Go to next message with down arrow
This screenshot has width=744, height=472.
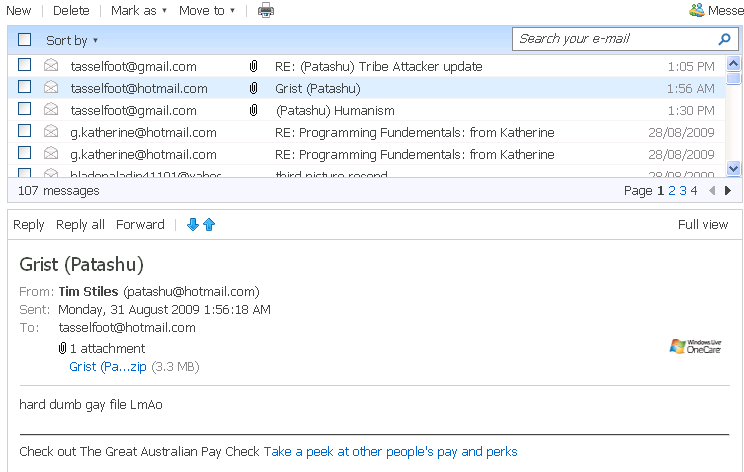pyautogui.click(x=193, y=225)
